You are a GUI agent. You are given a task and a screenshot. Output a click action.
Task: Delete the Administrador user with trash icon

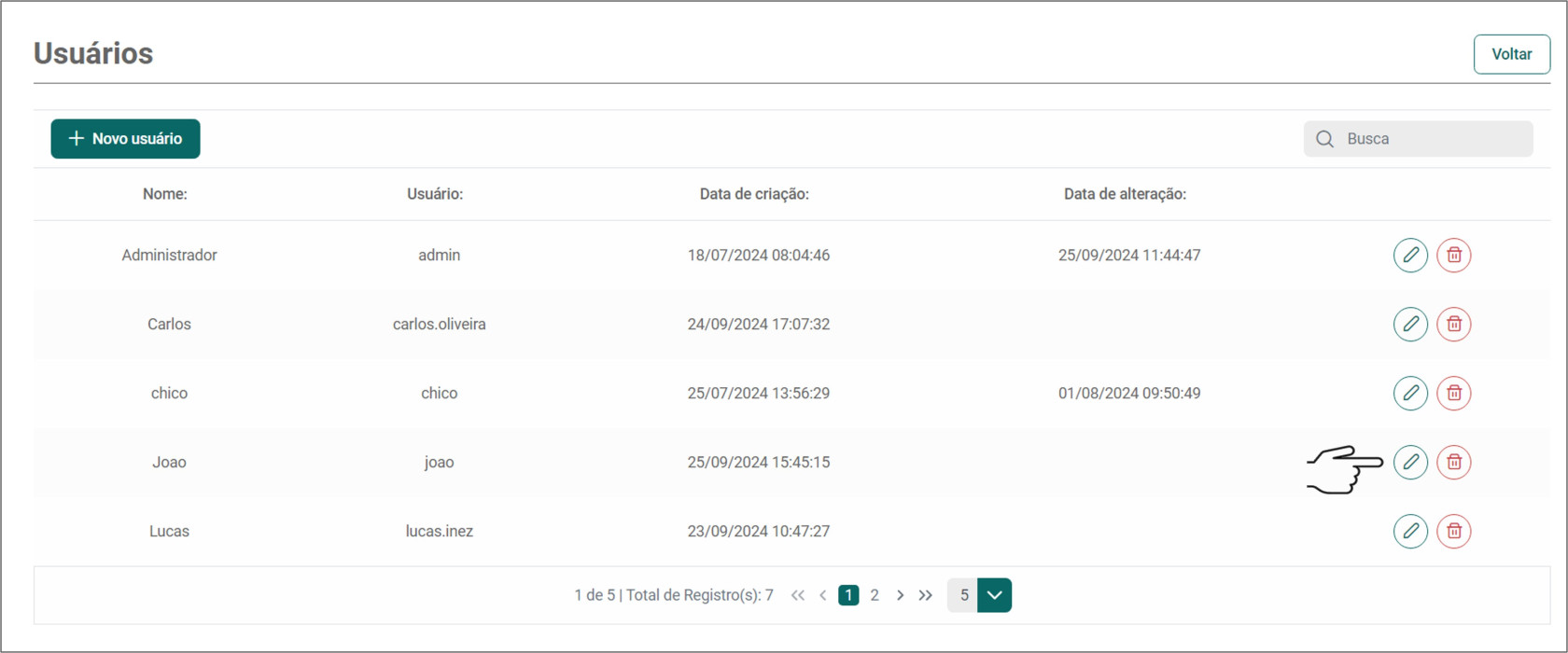1453,255
